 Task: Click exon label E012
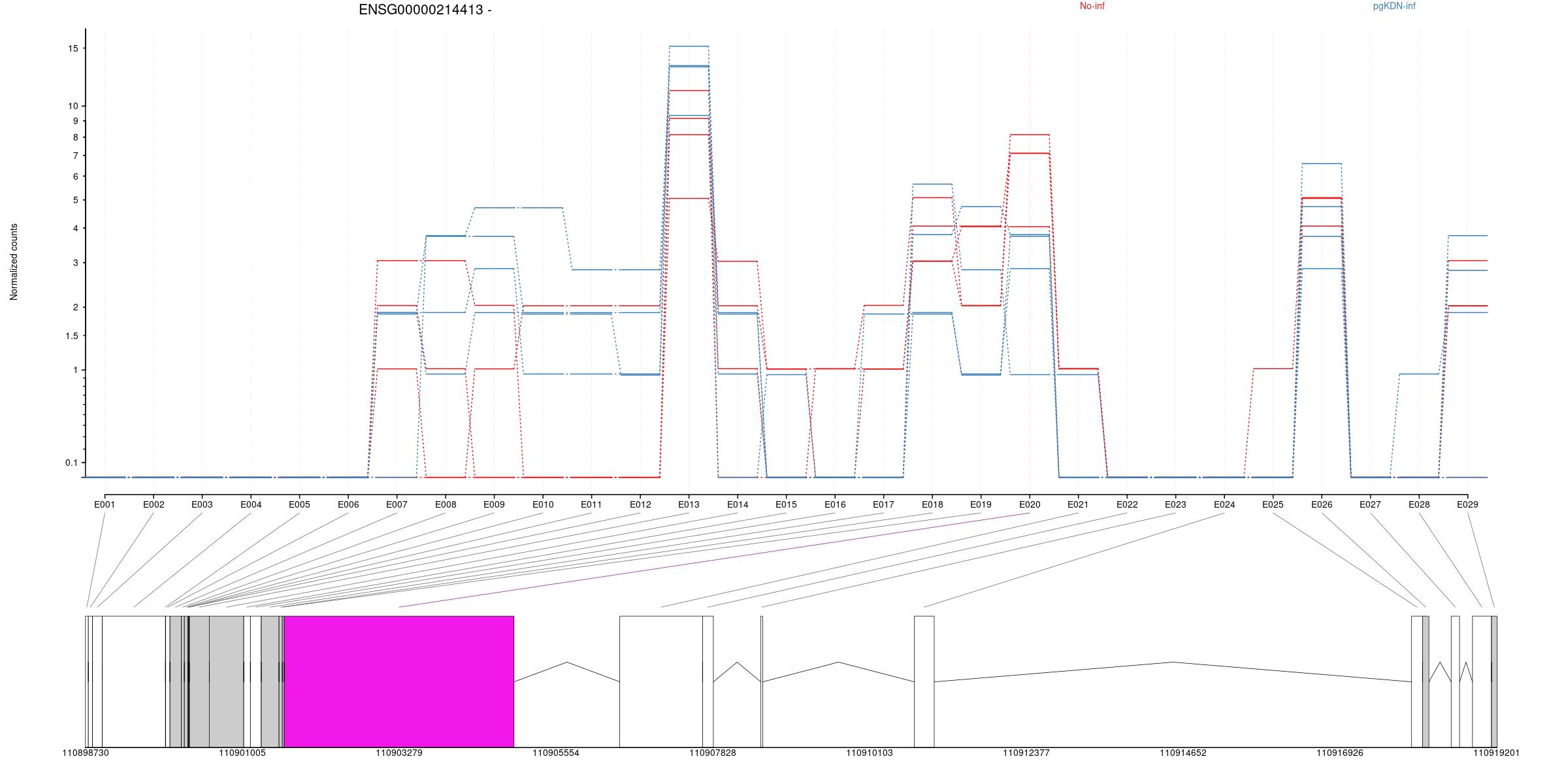(640, 504)
